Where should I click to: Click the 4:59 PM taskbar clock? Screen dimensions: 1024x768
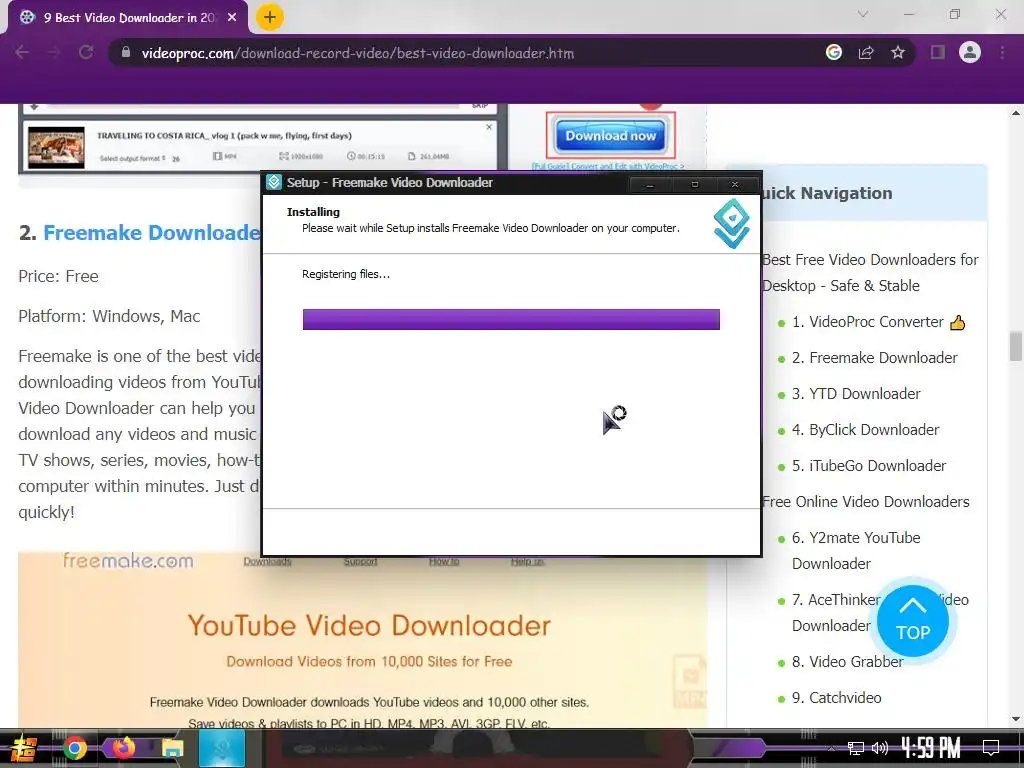click(x=931, y=748)
